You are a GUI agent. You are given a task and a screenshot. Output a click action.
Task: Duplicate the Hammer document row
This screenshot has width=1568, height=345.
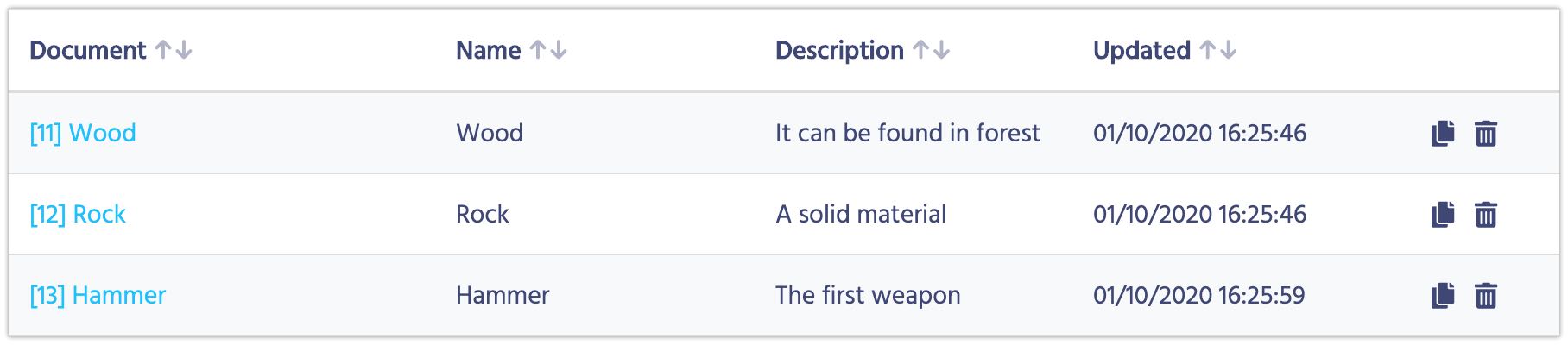1443,296
